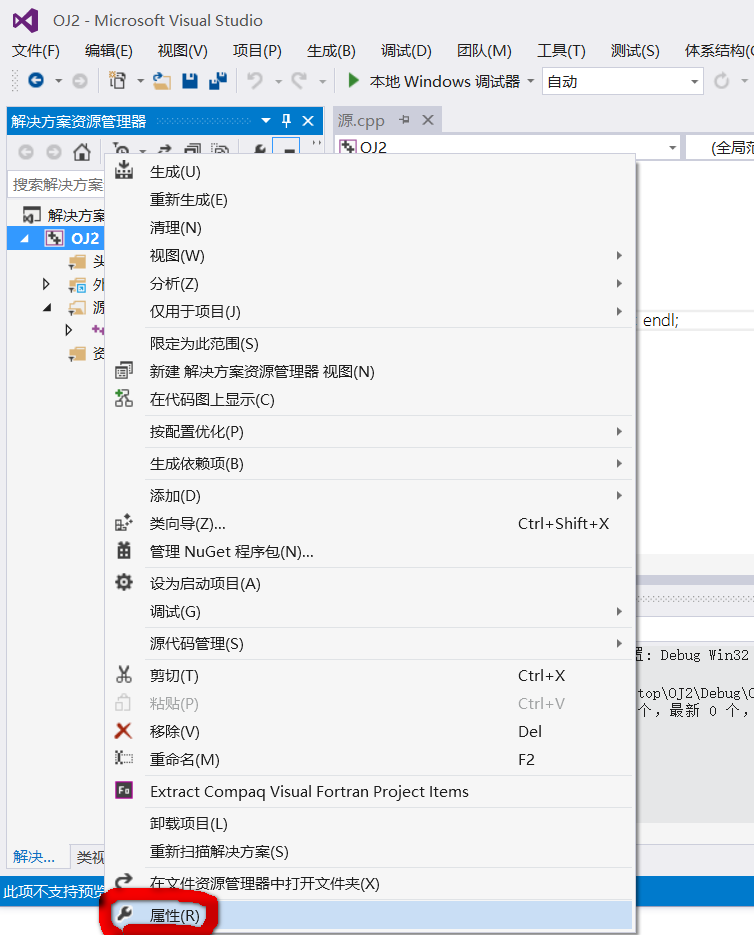Choose 重新扫描解决方案(S)
Screen dimensions: 754x935
pyautogui.click(x=369, y=852)
